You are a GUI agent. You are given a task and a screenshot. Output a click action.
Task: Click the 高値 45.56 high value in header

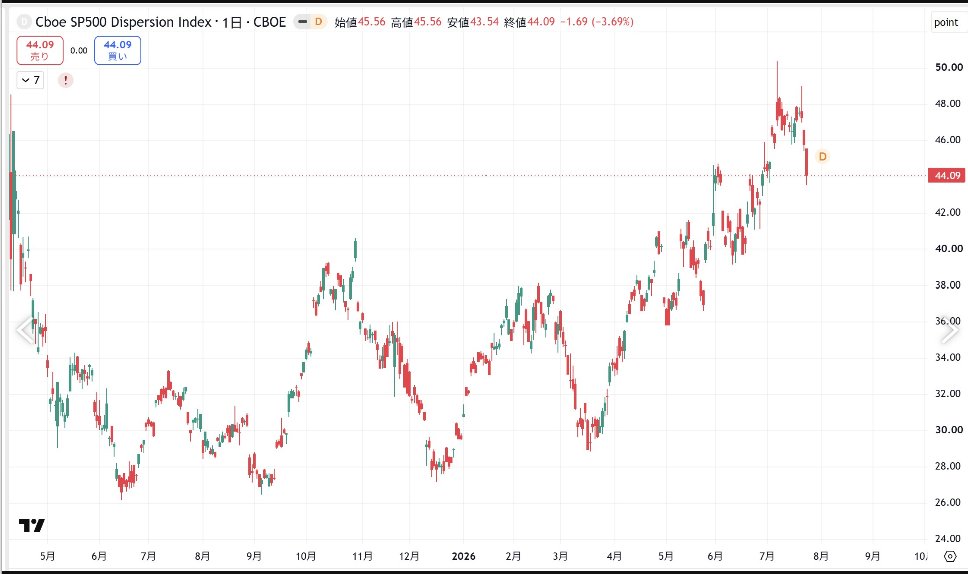[x=416, y=22]
